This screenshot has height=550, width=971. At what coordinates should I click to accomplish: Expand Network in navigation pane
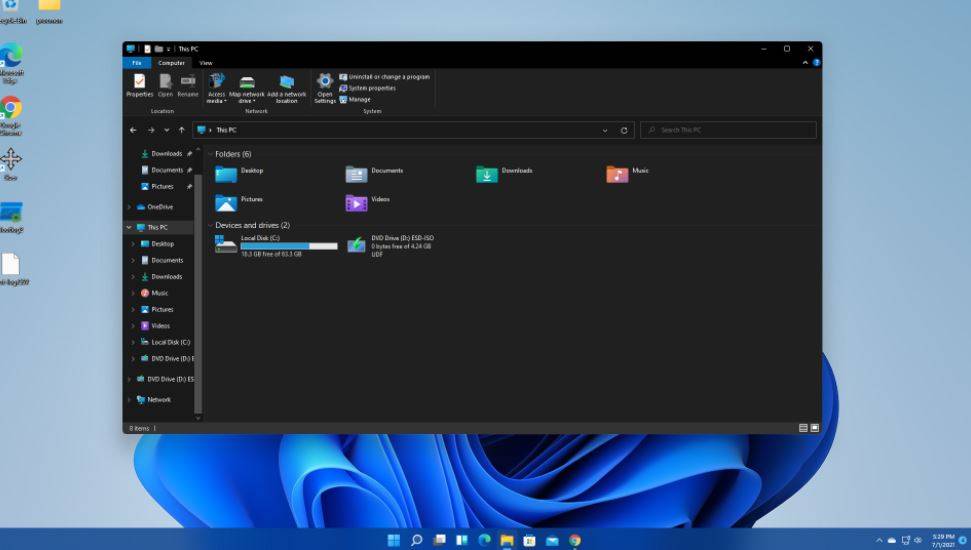click(129, 399)
